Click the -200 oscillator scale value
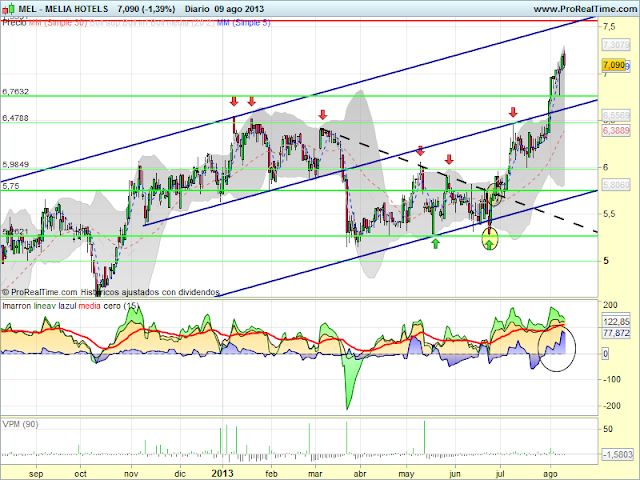The image size is (640, 480). pos(611,406)
